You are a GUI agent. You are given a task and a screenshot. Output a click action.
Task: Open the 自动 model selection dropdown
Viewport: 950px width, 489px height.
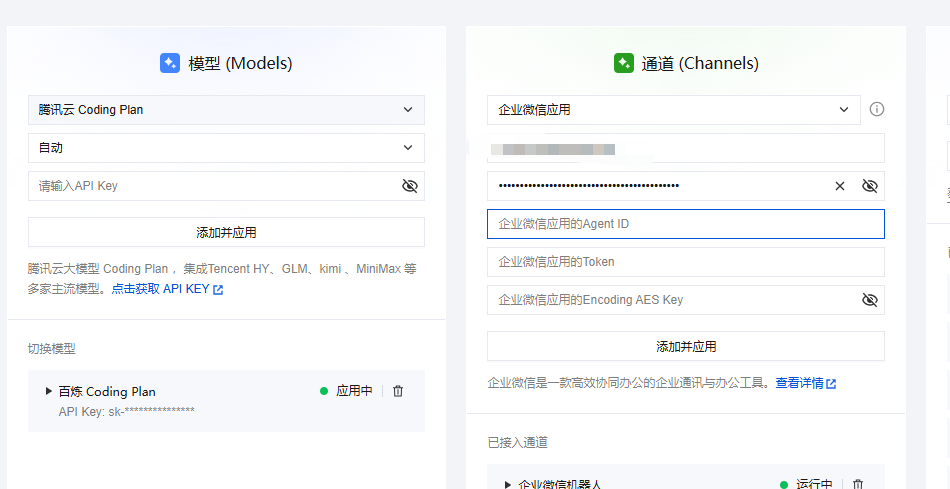[226, 148]
